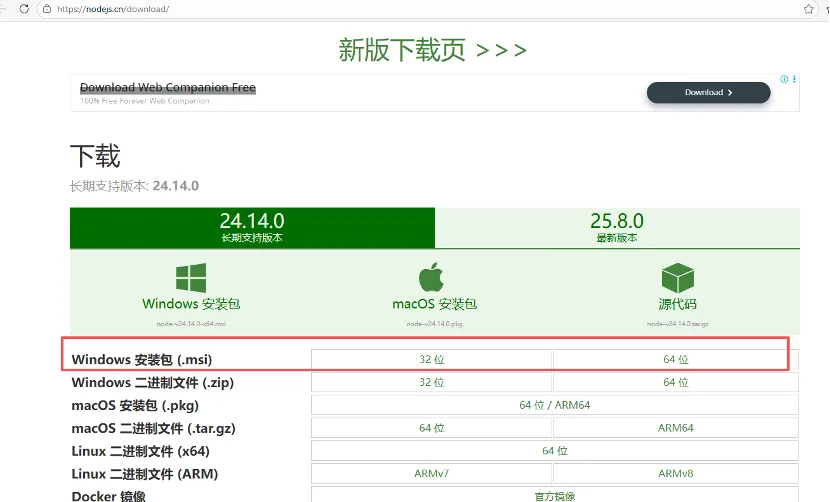Download Windows .zip 64 位

[676, 382]
